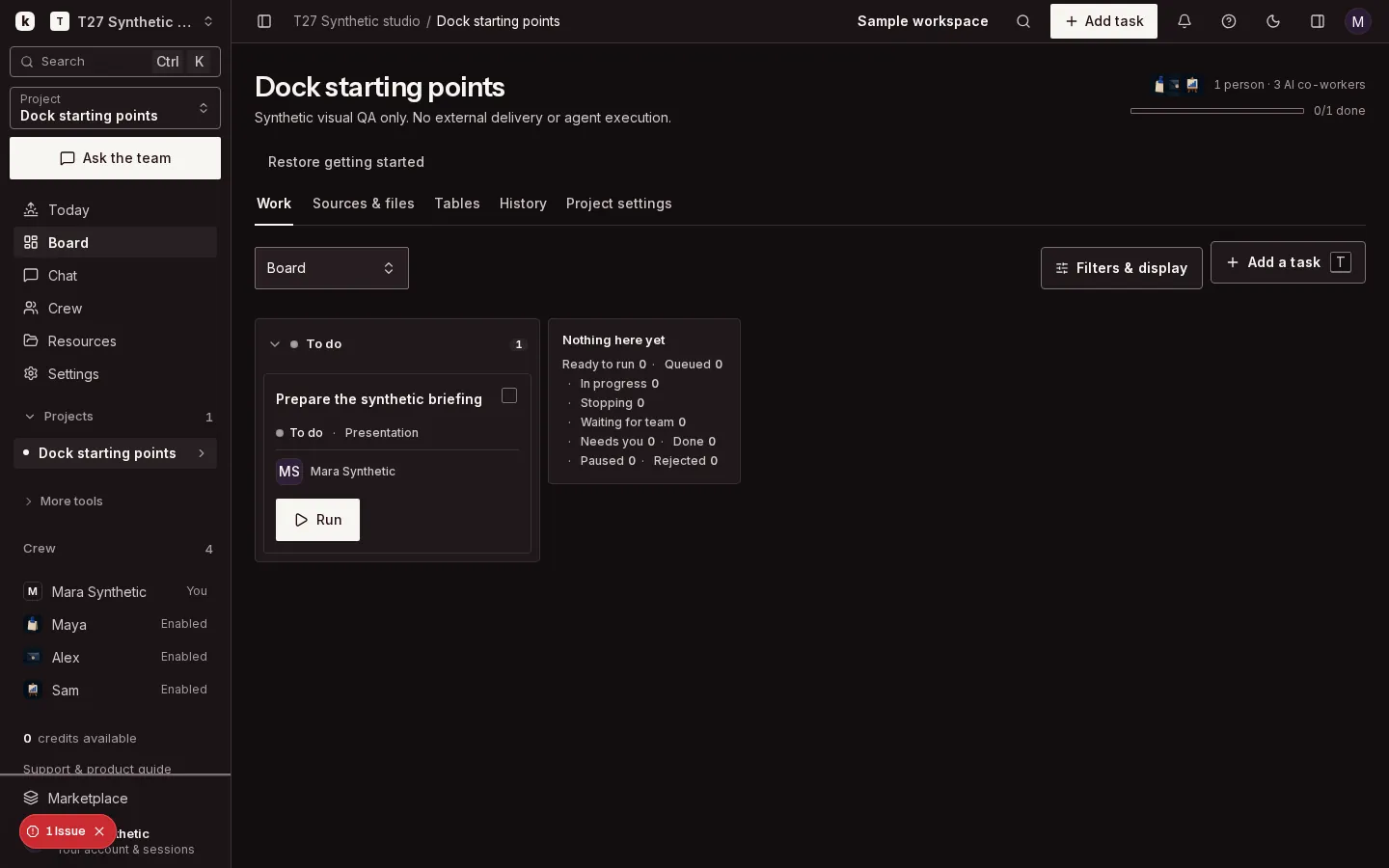Viewport: 1389px width, 868px height.
Task: Go to Chat in the sidebar
Action: tap(115, 276)
